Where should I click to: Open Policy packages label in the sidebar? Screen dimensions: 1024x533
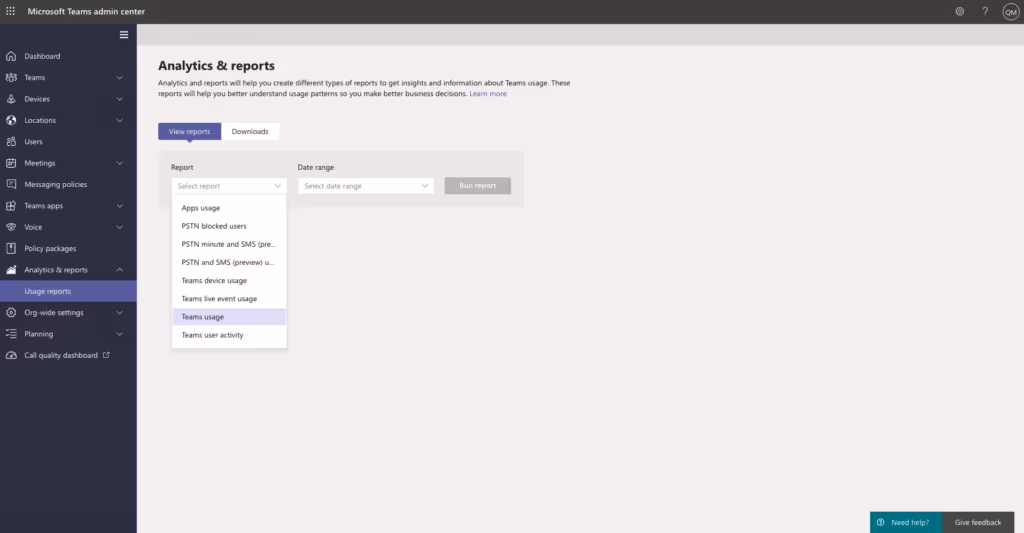[50, 248]
